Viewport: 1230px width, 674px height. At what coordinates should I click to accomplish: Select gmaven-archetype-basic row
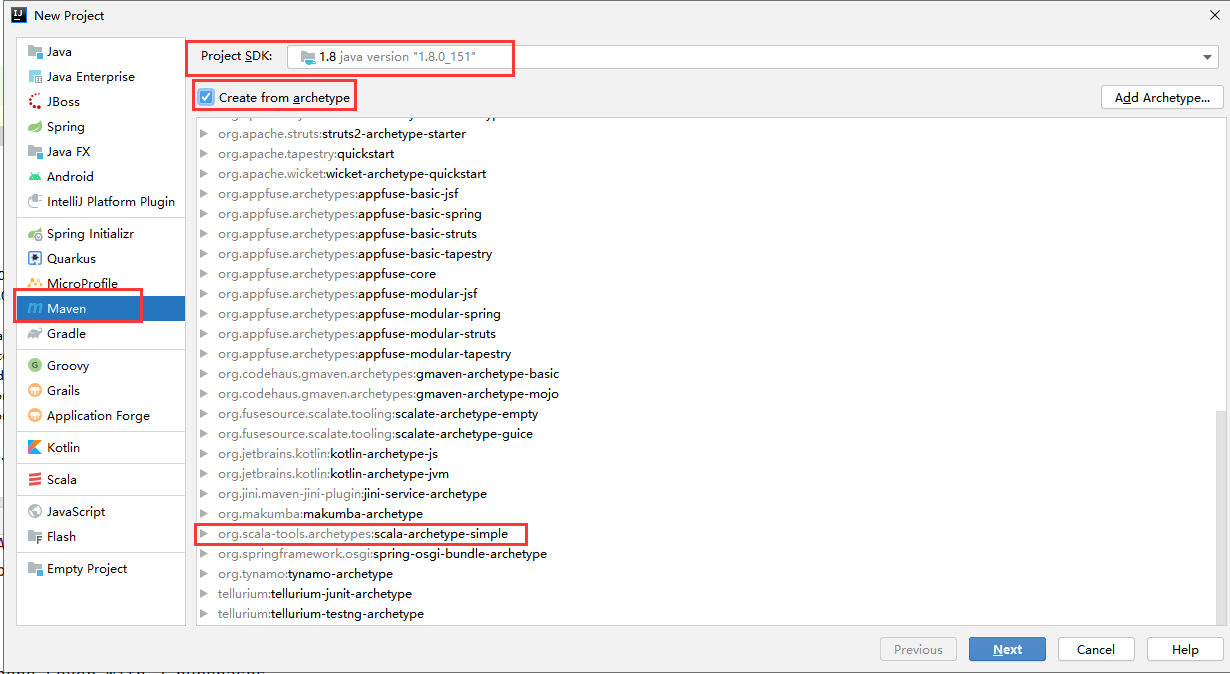coord(705,374)
